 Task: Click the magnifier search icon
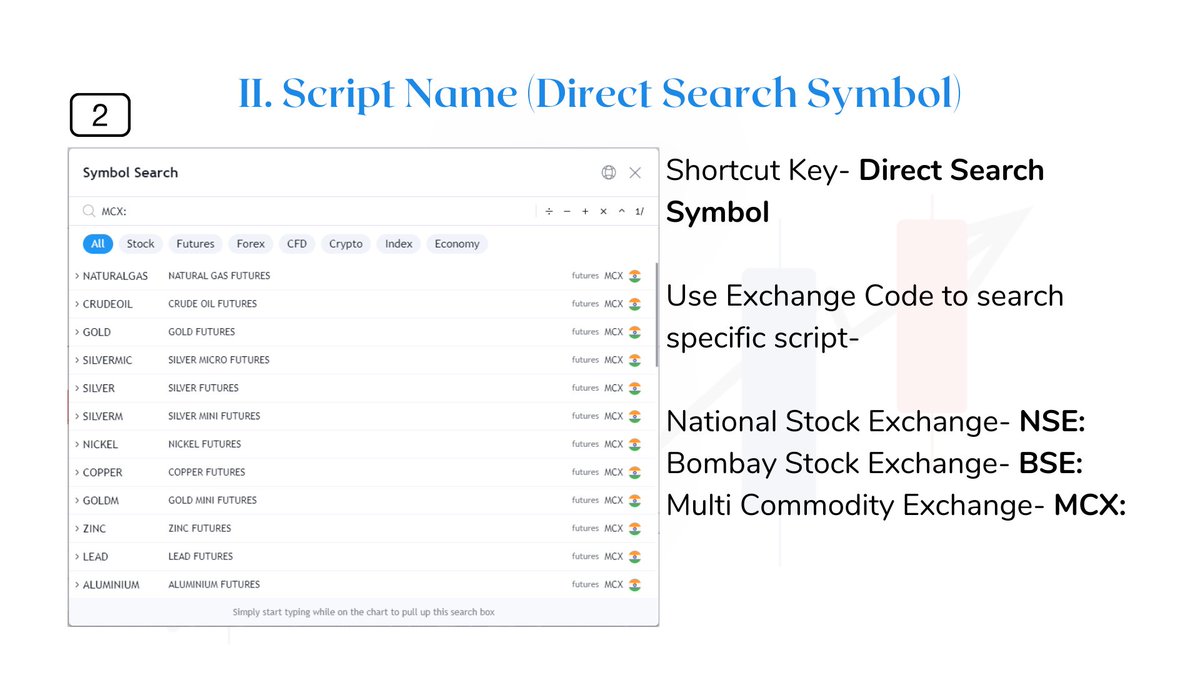click(x=89, y=212)
